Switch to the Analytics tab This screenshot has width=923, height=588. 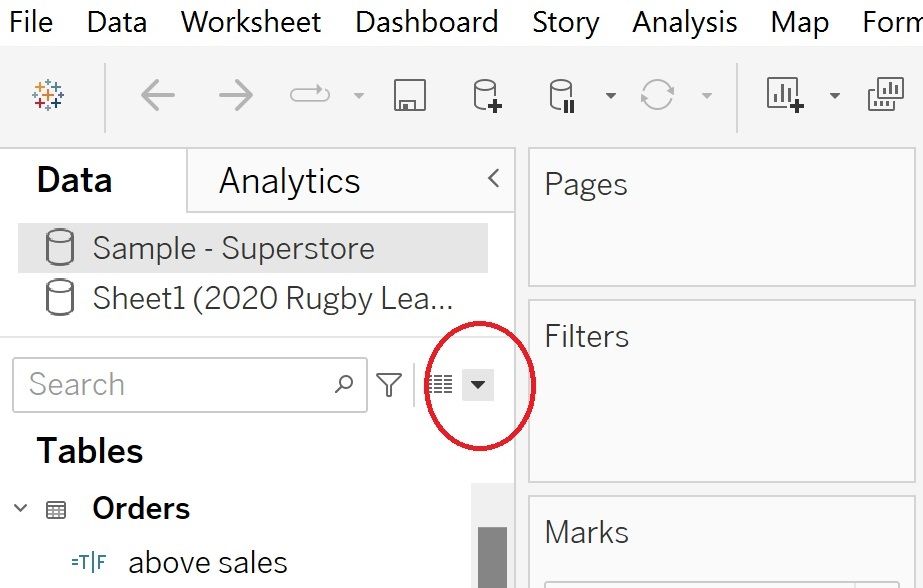[290, 181]
